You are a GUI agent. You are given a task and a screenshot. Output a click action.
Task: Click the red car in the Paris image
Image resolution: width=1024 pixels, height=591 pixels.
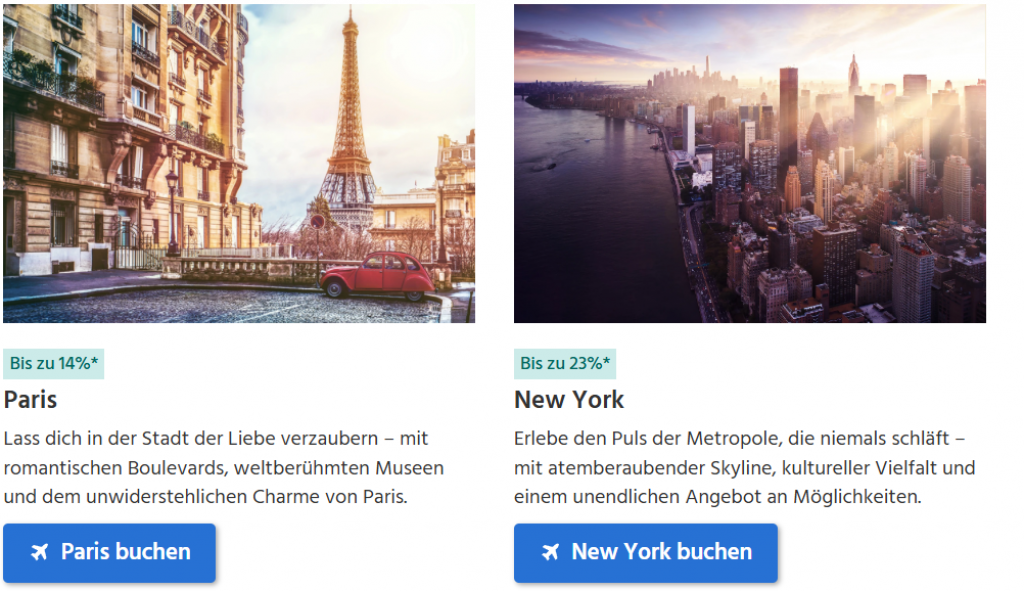[377, 276]
